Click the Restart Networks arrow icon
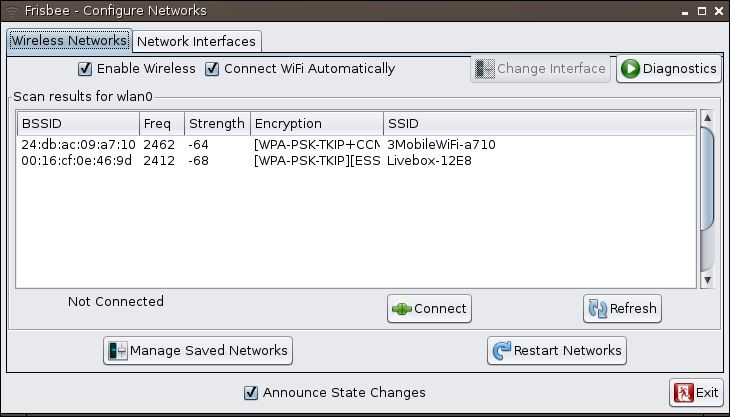The height and width of the screenshot is (417, 730). [x=501, y=351]
